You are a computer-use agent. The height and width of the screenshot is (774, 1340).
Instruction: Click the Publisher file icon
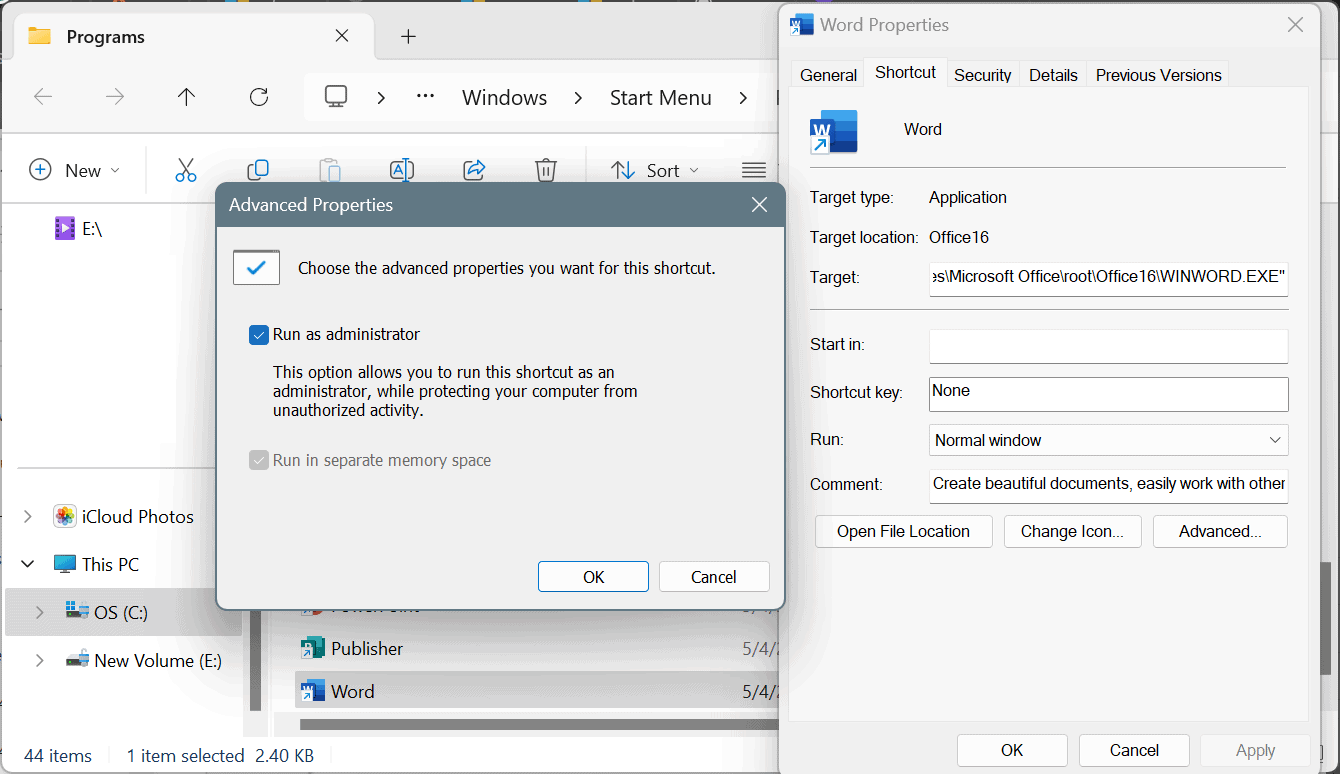click(313, 648)
